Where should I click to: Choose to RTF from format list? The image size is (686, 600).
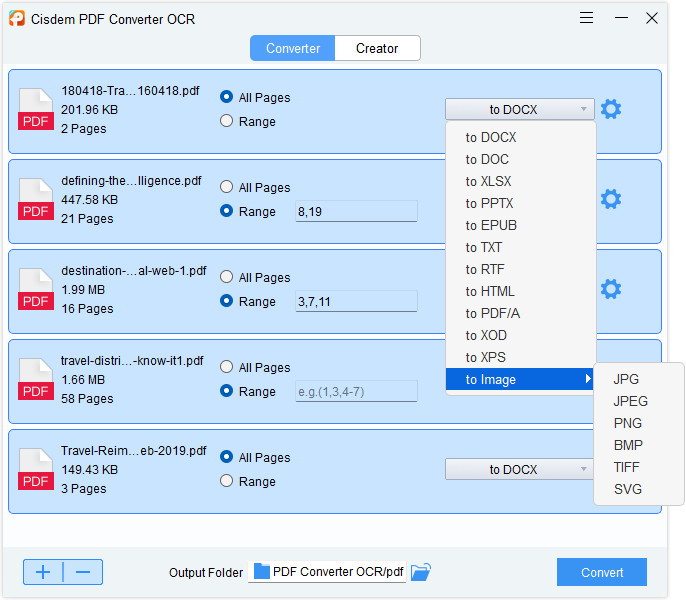521,269
